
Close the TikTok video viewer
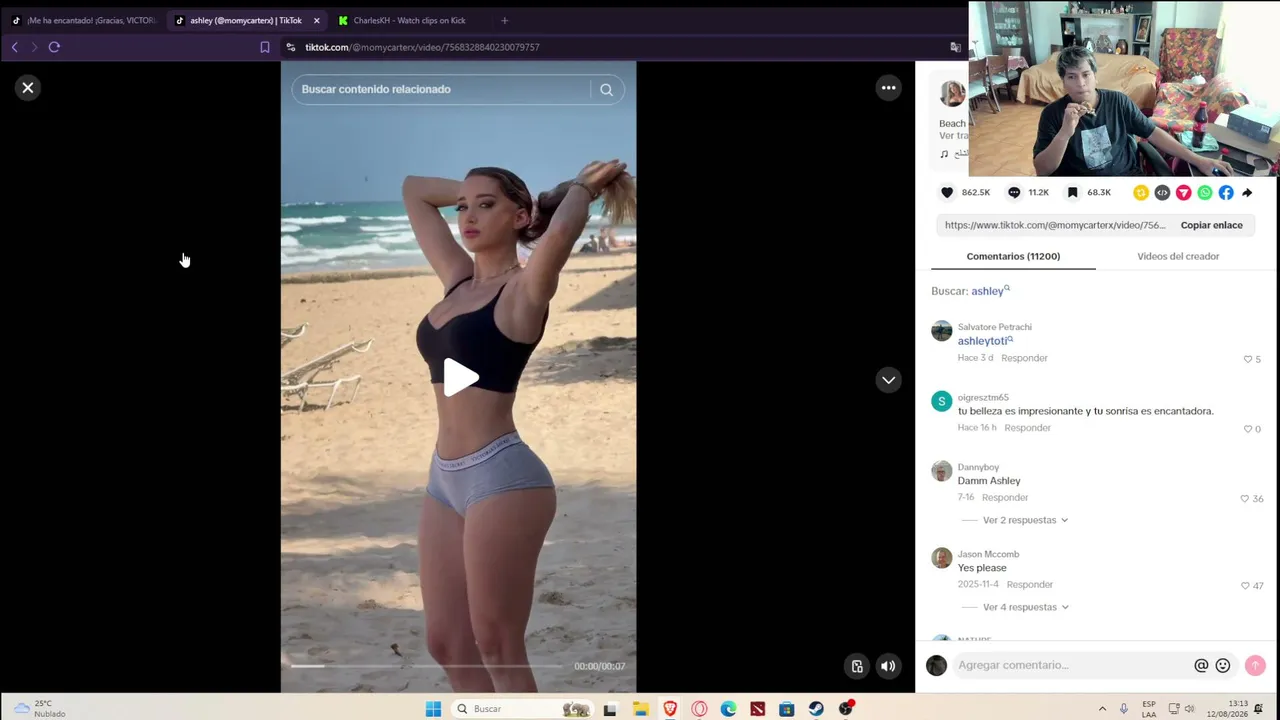tap(28, 88)
